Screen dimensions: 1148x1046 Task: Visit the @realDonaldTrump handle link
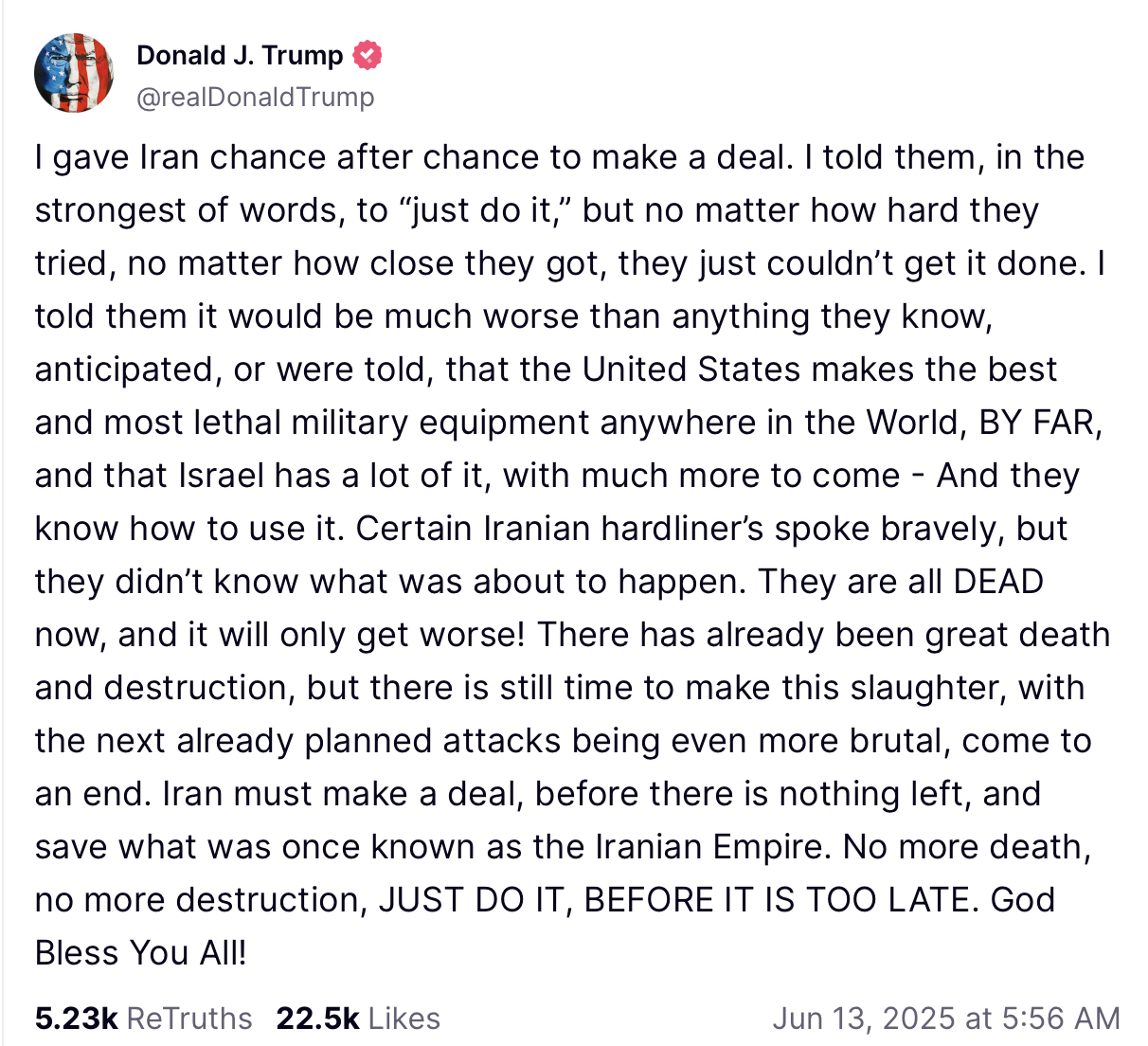pos(256,97)
